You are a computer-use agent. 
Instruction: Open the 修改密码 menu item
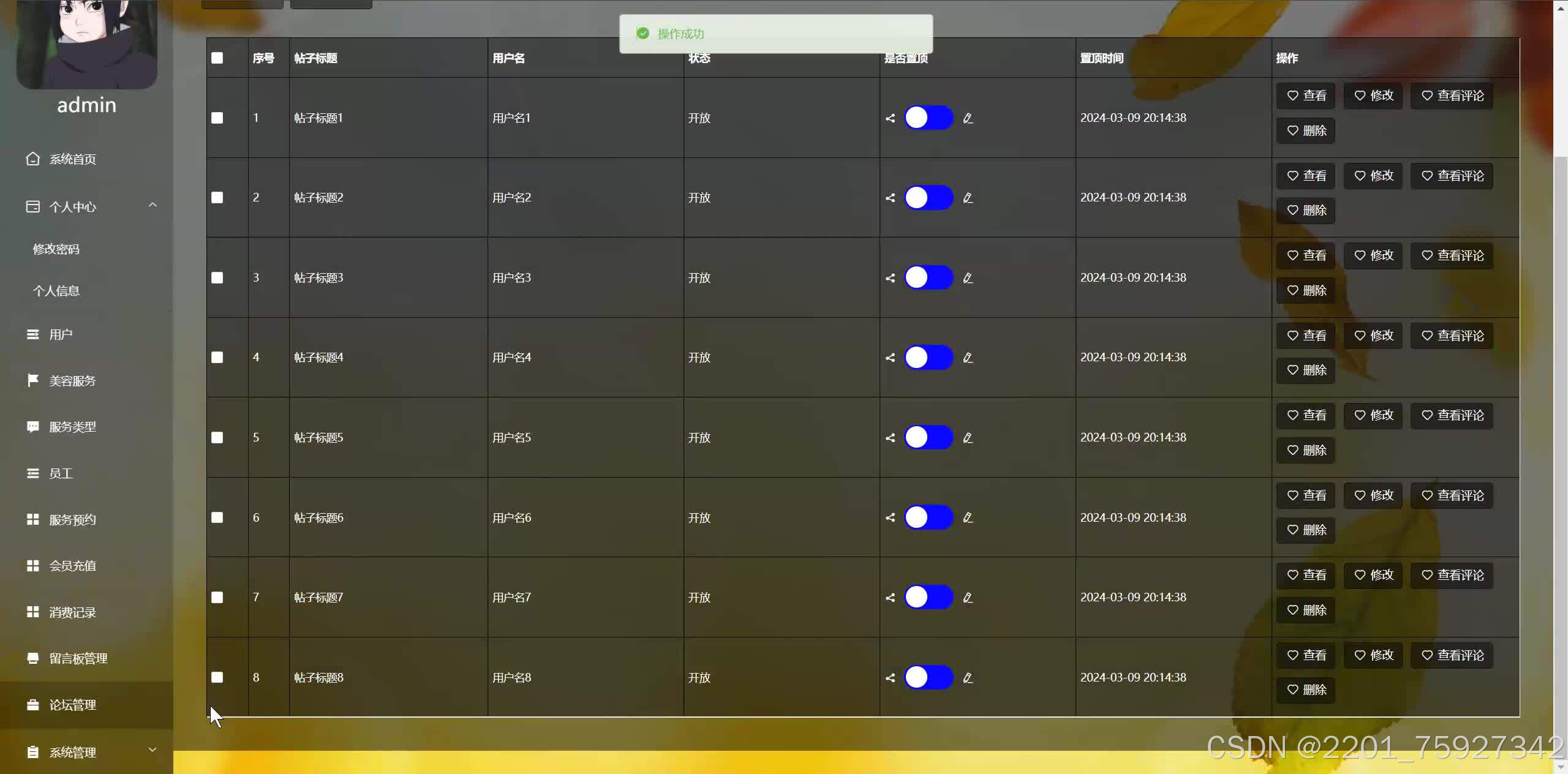56,249
